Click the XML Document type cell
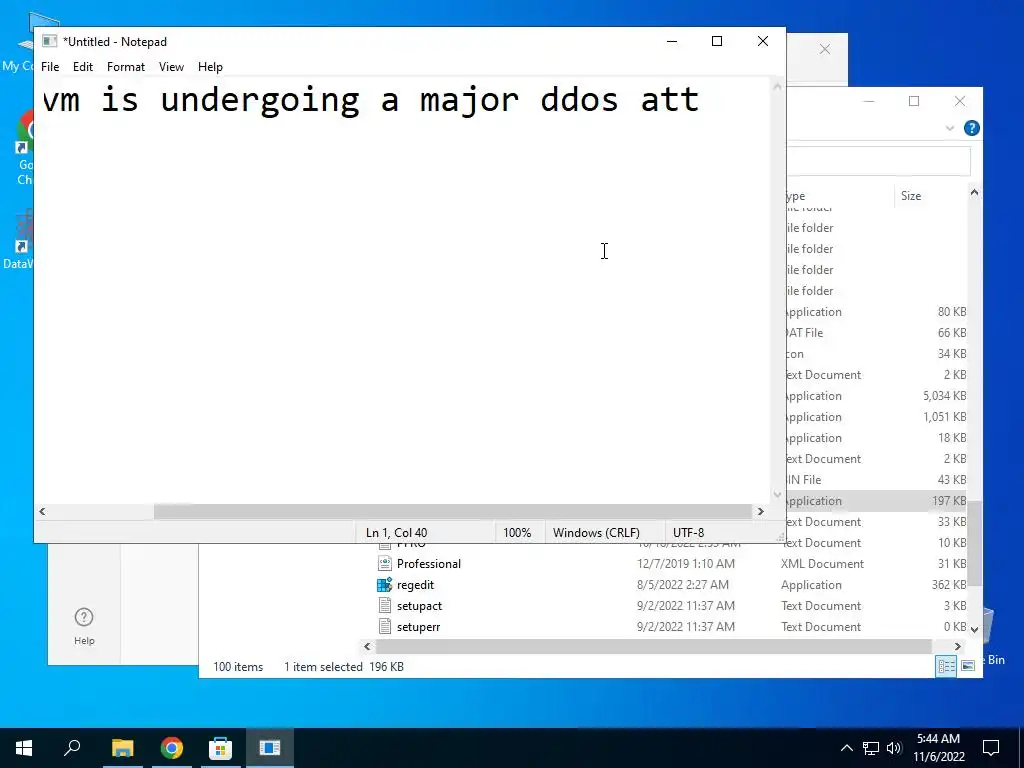Screen dimensions: 1024x768 [x=822, y=564]
